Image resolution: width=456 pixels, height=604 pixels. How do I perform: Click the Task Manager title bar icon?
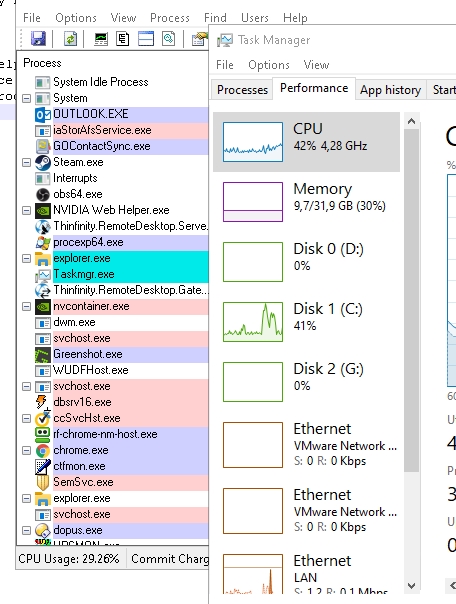click(x=225, y=40)
